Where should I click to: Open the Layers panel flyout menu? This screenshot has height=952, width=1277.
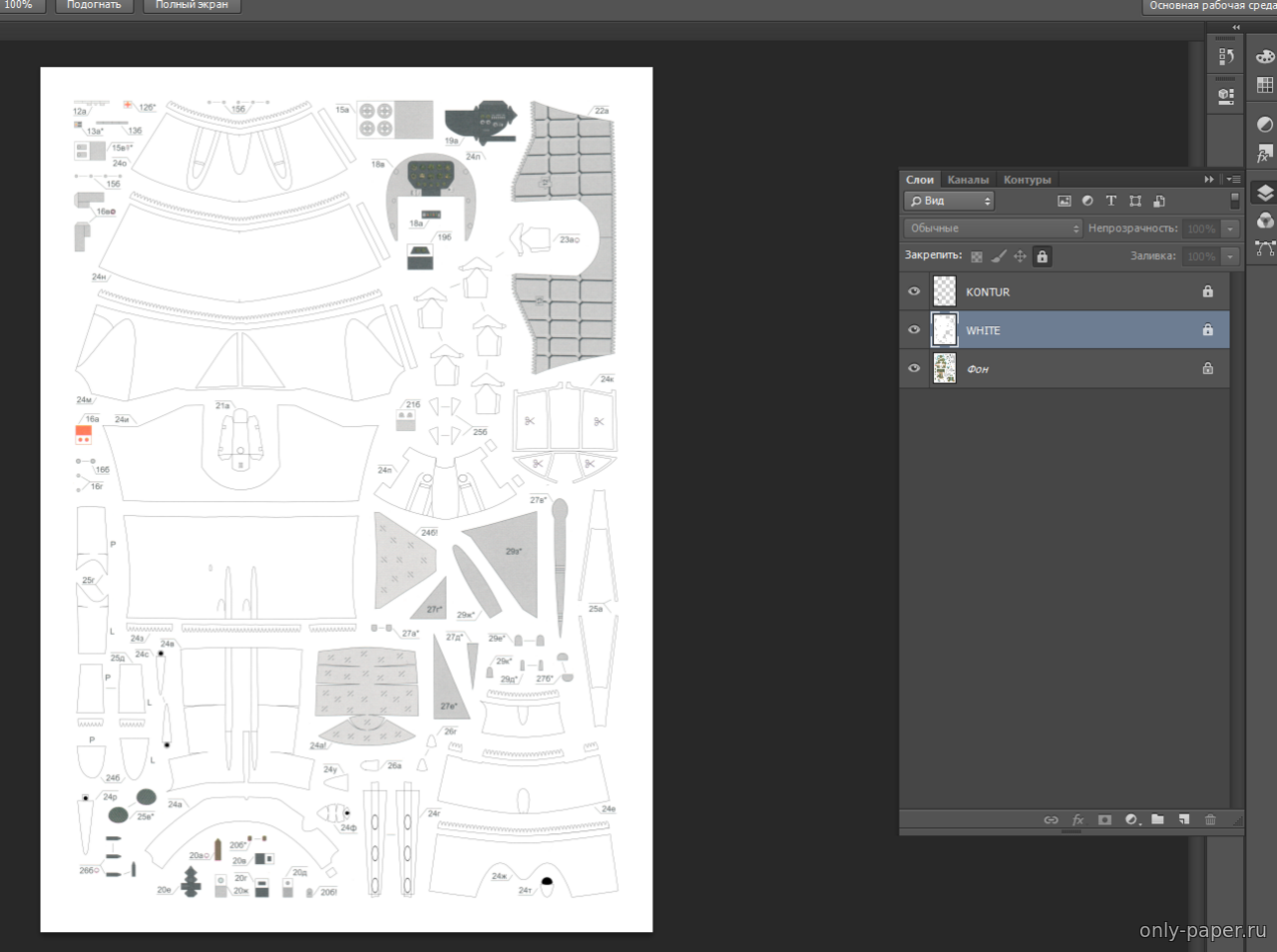point(1234,180)
